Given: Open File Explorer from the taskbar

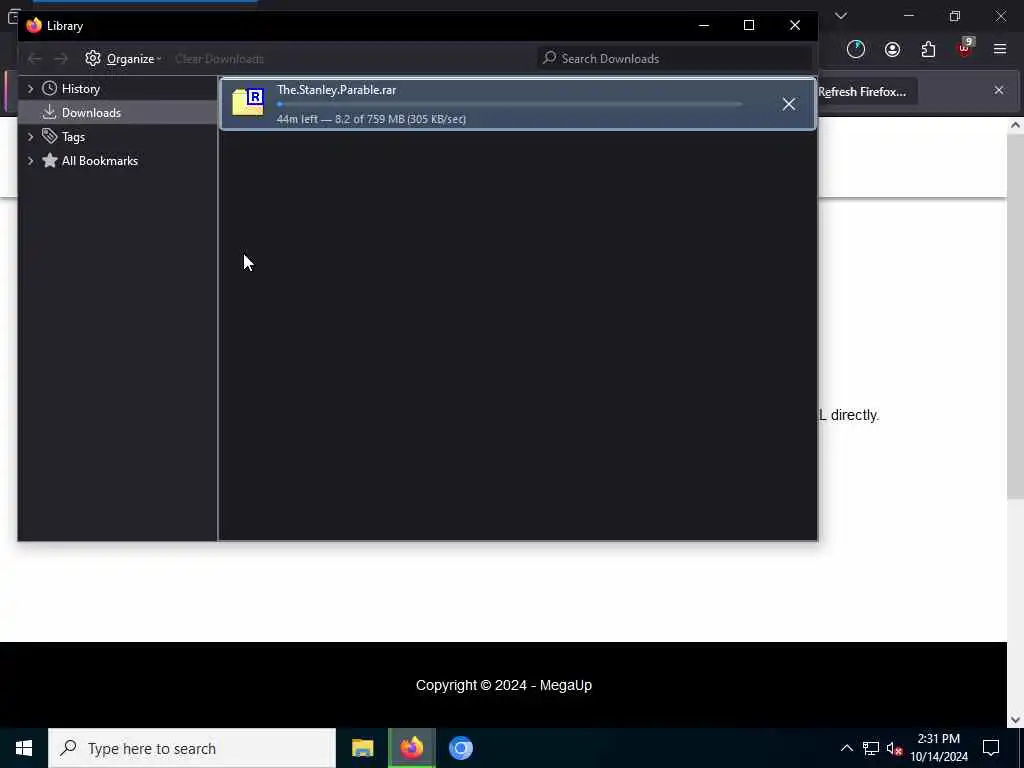Looking at the screenshot, I should 362,748.
